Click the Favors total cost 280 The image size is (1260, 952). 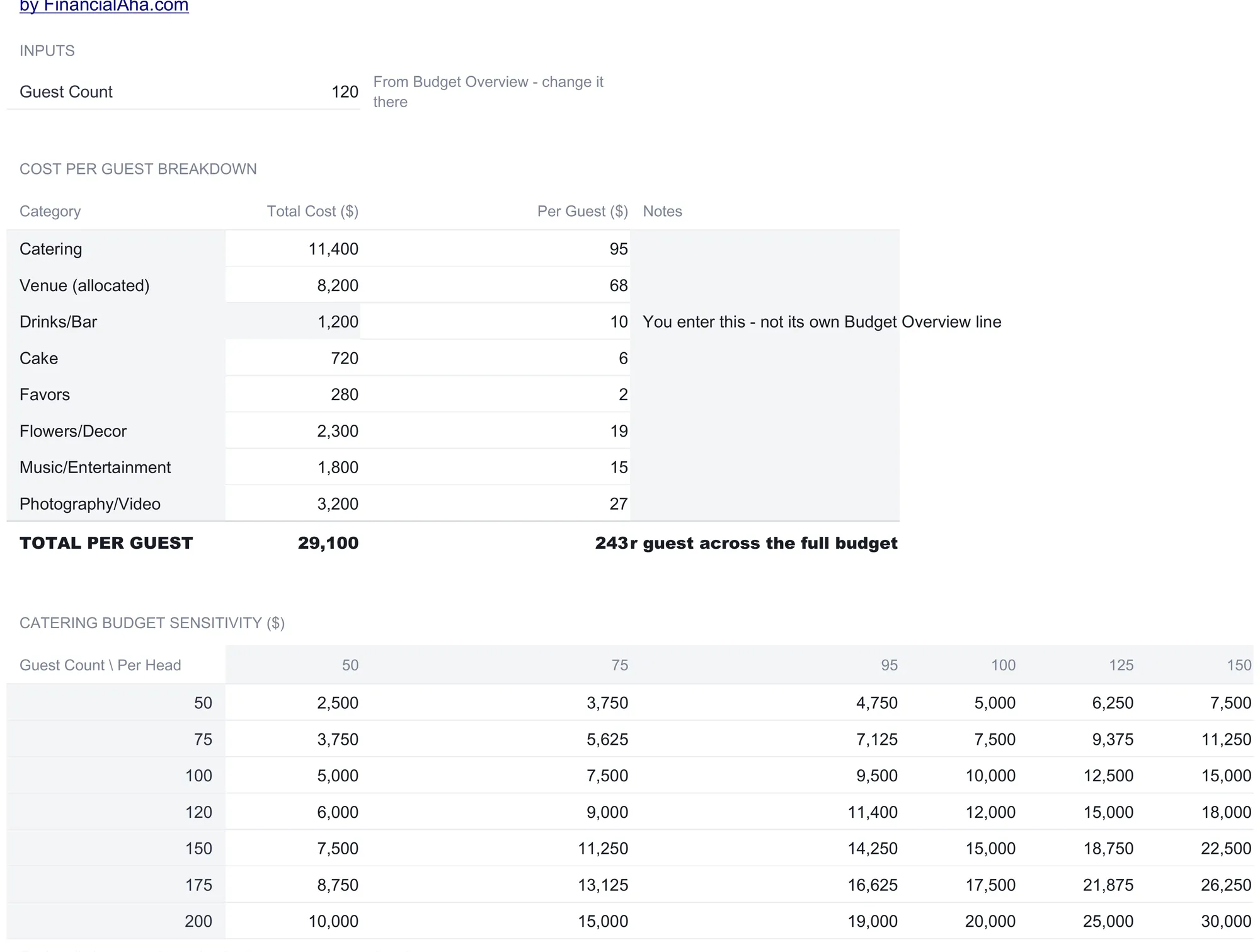click(345, 395)
